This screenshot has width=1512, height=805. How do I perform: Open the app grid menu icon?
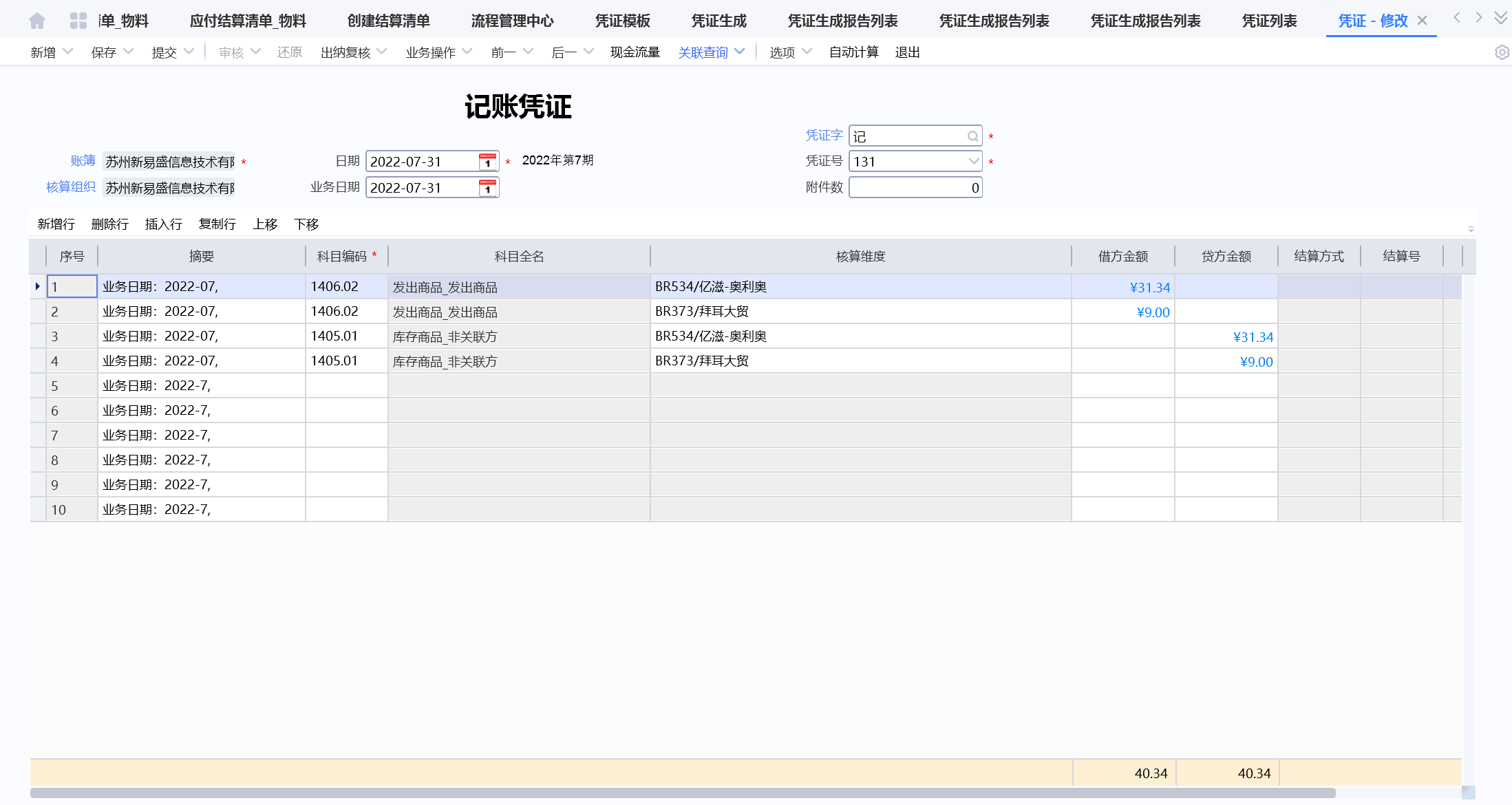tap(78, 21)
